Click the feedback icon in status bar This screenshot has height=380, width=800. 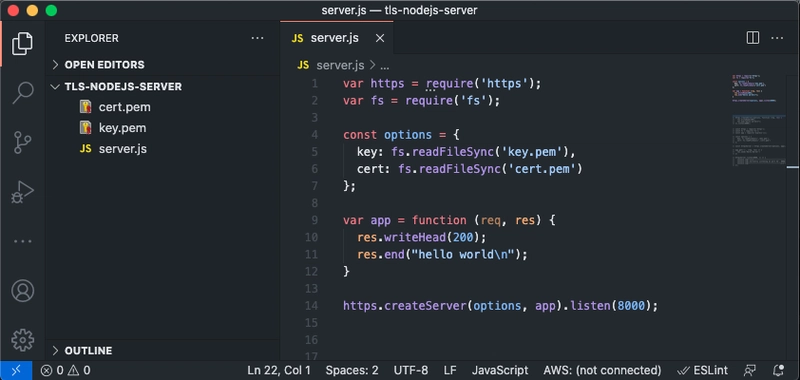(749, 370)
